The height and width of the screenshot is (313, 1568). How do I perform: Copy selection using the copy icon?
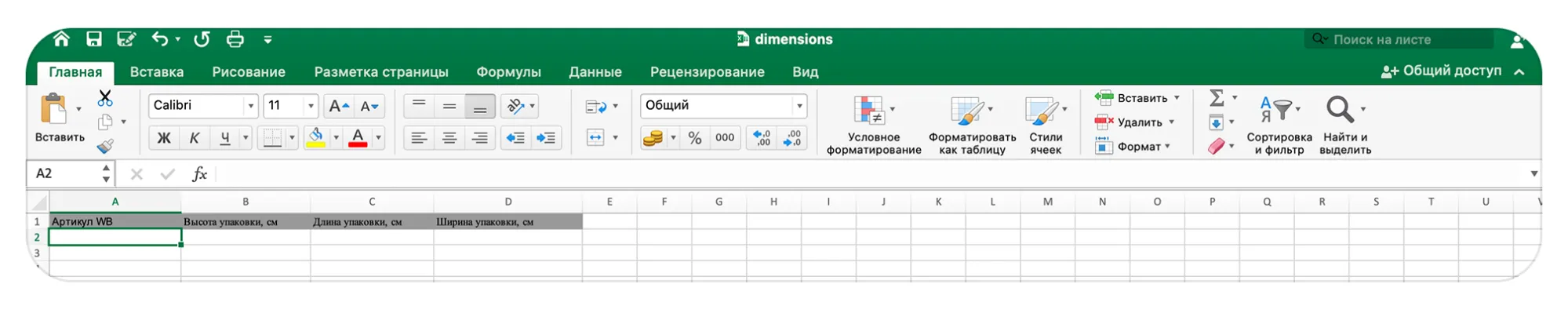105,122
